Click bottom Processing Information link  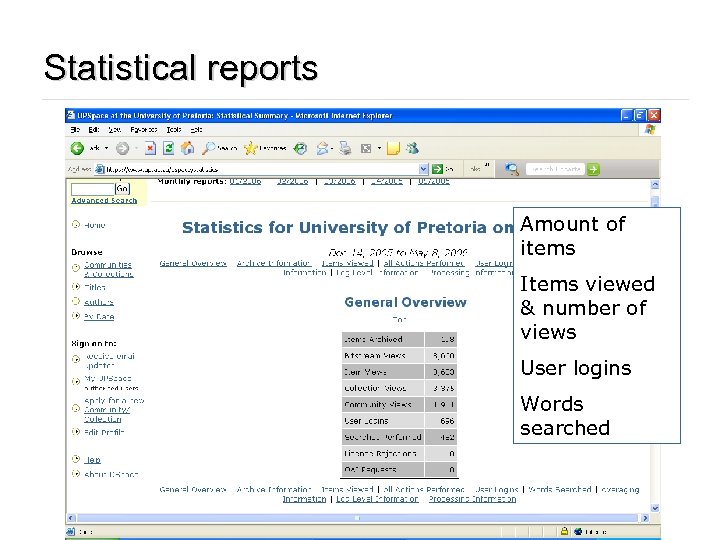pyautogui.click(x=472, y=499)
